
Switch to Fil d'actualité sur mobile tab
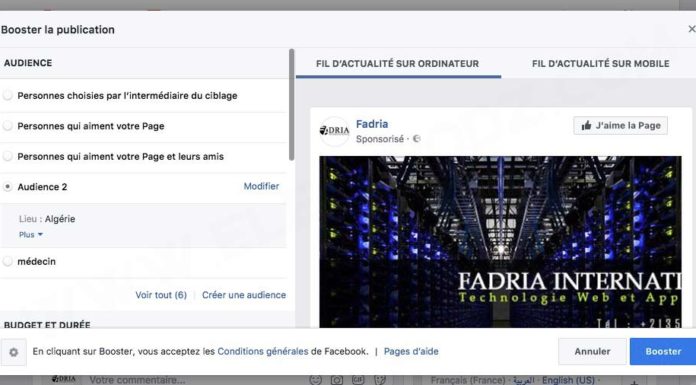click(x=600, y=64)
